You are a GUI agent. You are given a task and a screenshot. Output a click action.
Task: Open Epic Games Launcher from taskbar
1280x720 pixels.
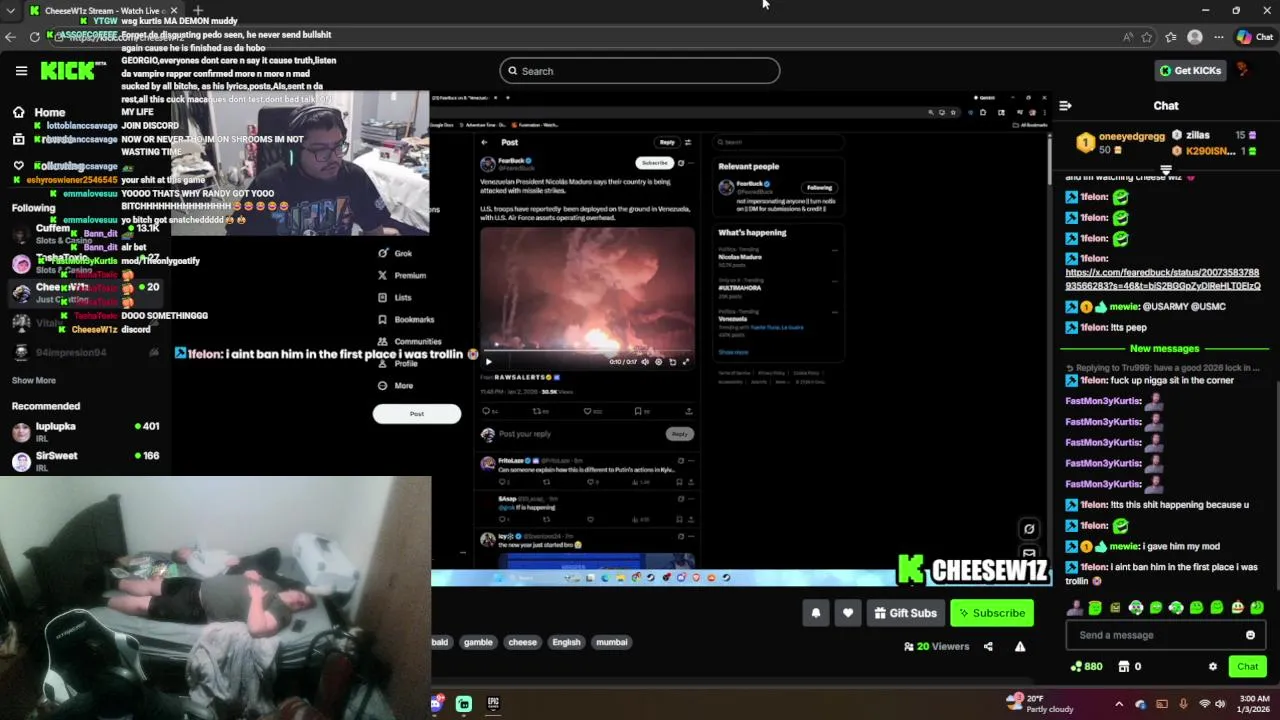point(493,703)
